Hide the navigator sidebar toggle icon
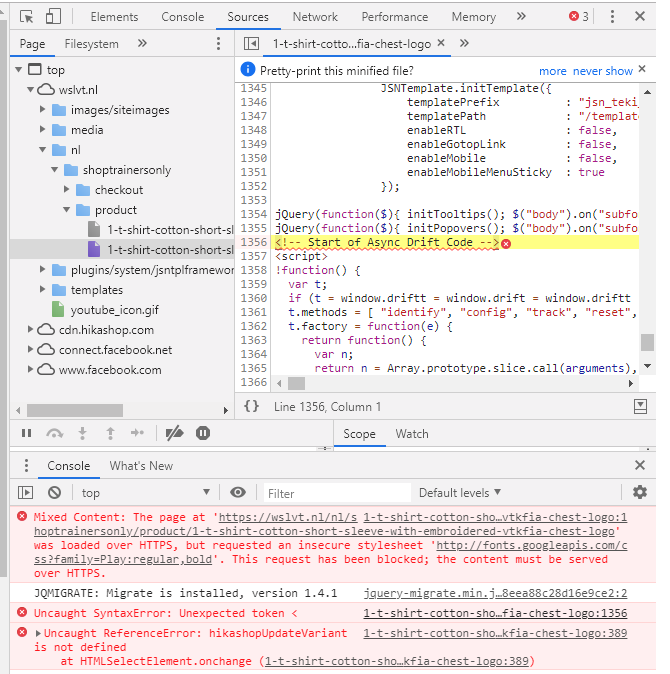Viewport: 670px width, 674px height. click(251, 43)
